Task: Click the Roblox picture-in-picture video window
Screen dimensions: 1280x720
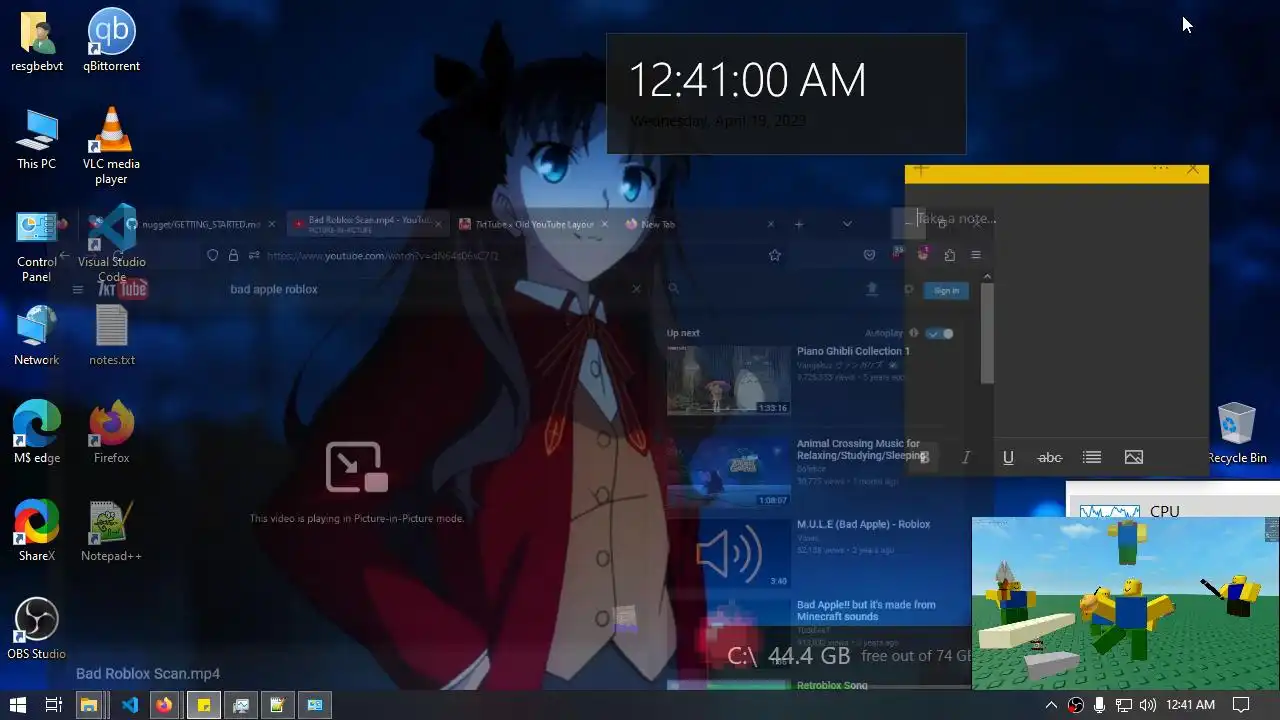Action: click(x=1125, y=603)
